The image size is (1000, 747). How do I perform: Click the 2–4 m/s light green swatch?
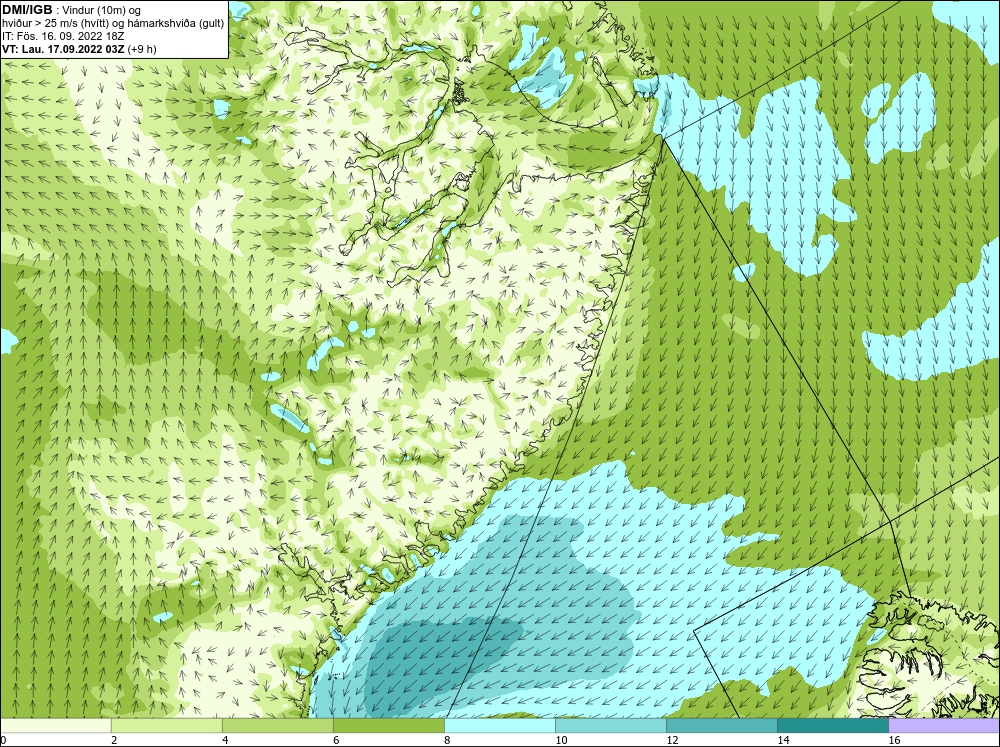click(x=167, y=725)
